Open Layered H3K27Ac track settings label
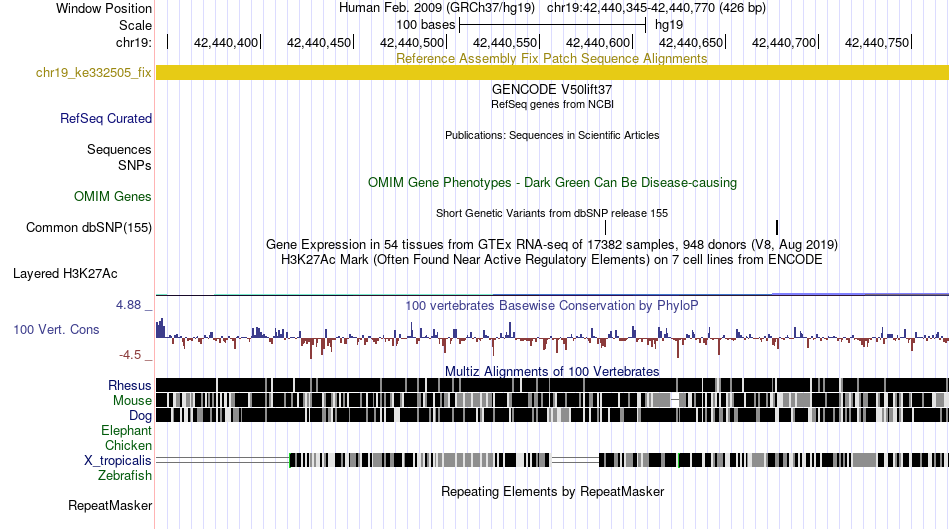This screenshot has width=950, height=529. tap(65, 273)
